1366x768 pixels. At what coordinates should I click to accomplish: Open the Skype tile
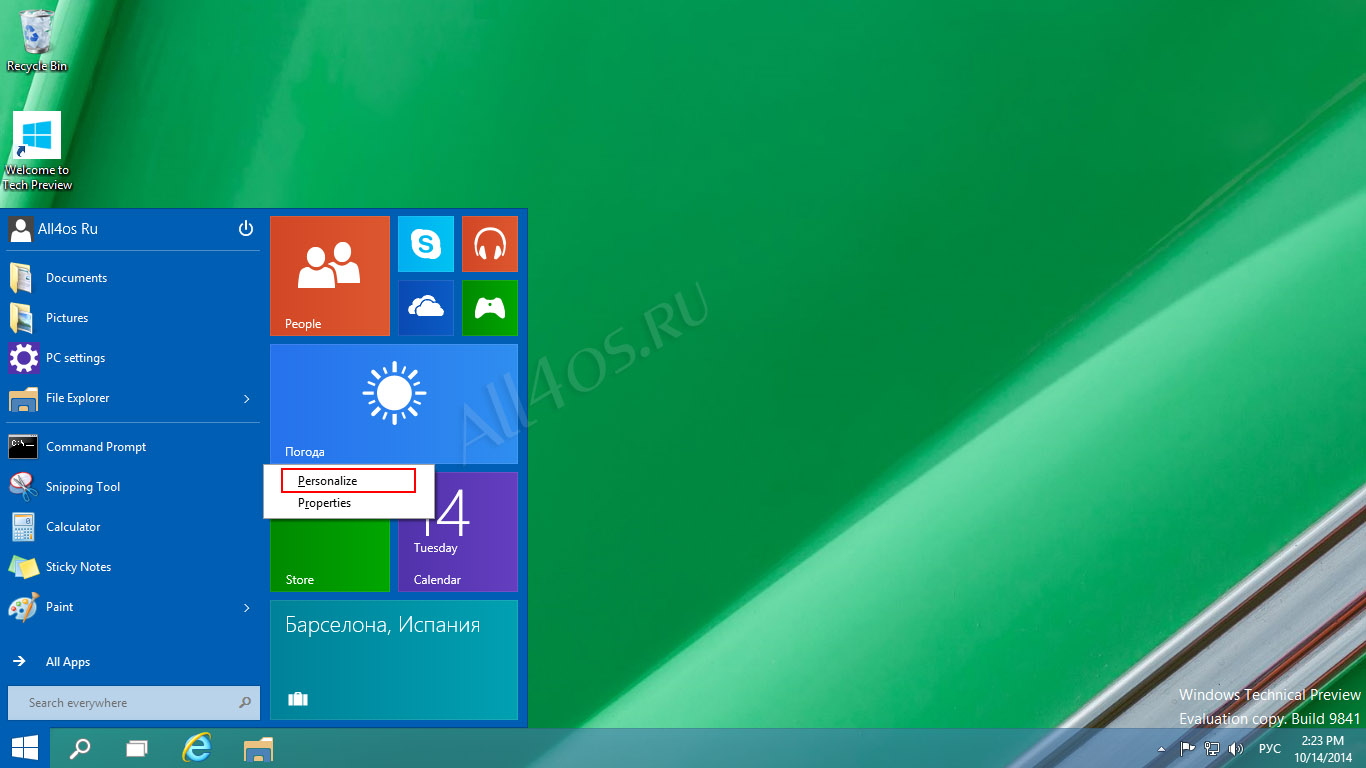pos(426,244)
